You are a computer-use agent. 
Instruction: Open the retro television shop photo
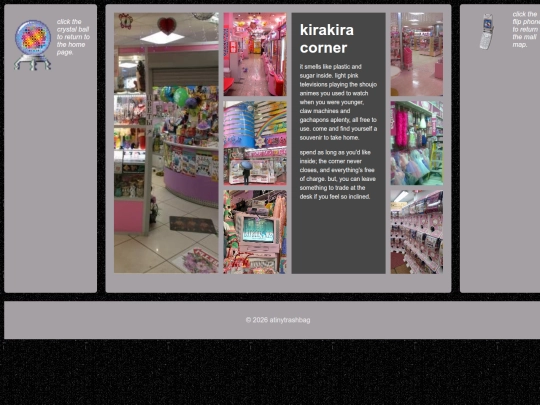coord(255,232)
